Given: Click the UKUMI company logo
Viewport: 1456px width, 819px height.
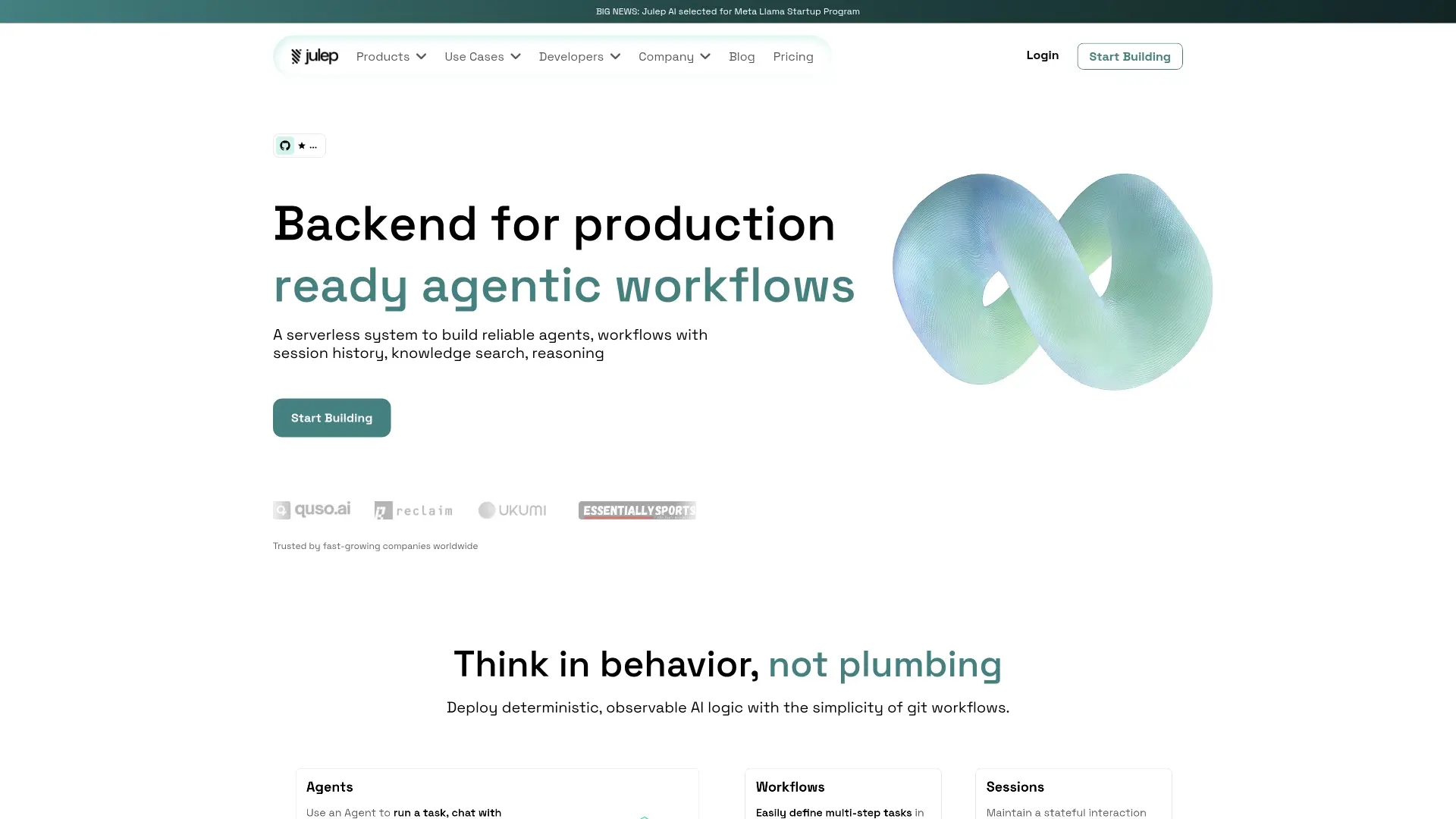Looking at the screenshot, I should pyautogui.click(x=512, y=510).
